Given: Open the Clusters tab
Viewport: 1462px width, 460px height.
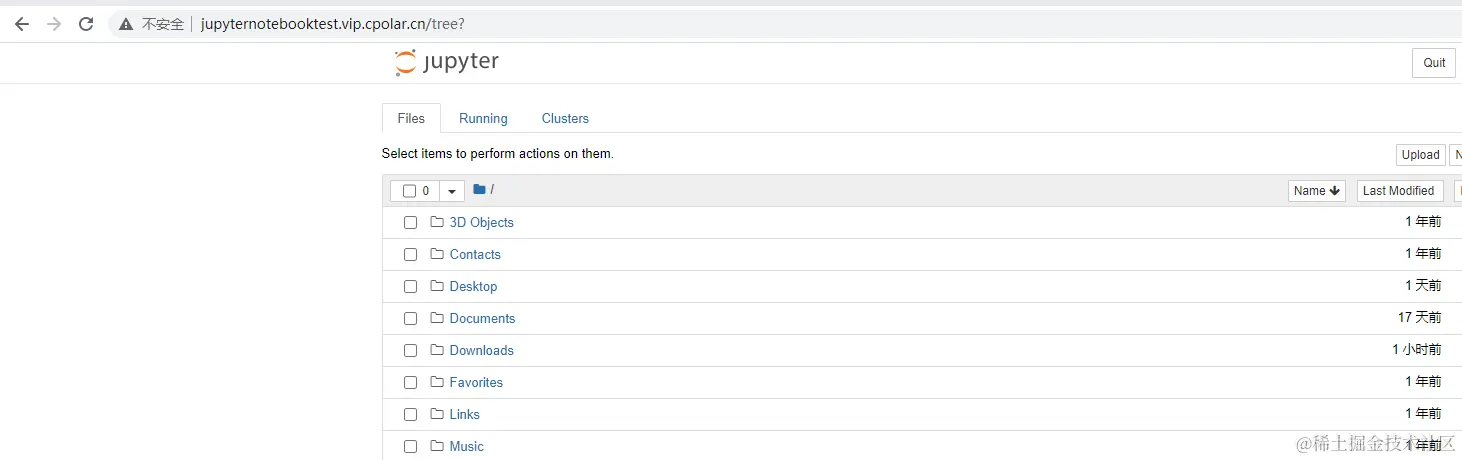Looking at the screenshot, I should (x=565, y=118).
